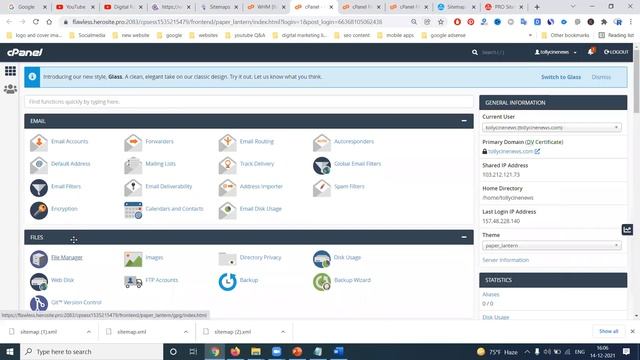Viewport: 640px width, 360px height.
Task: Open the Global Email Filters icon
Action: click(x=322, y=165)
